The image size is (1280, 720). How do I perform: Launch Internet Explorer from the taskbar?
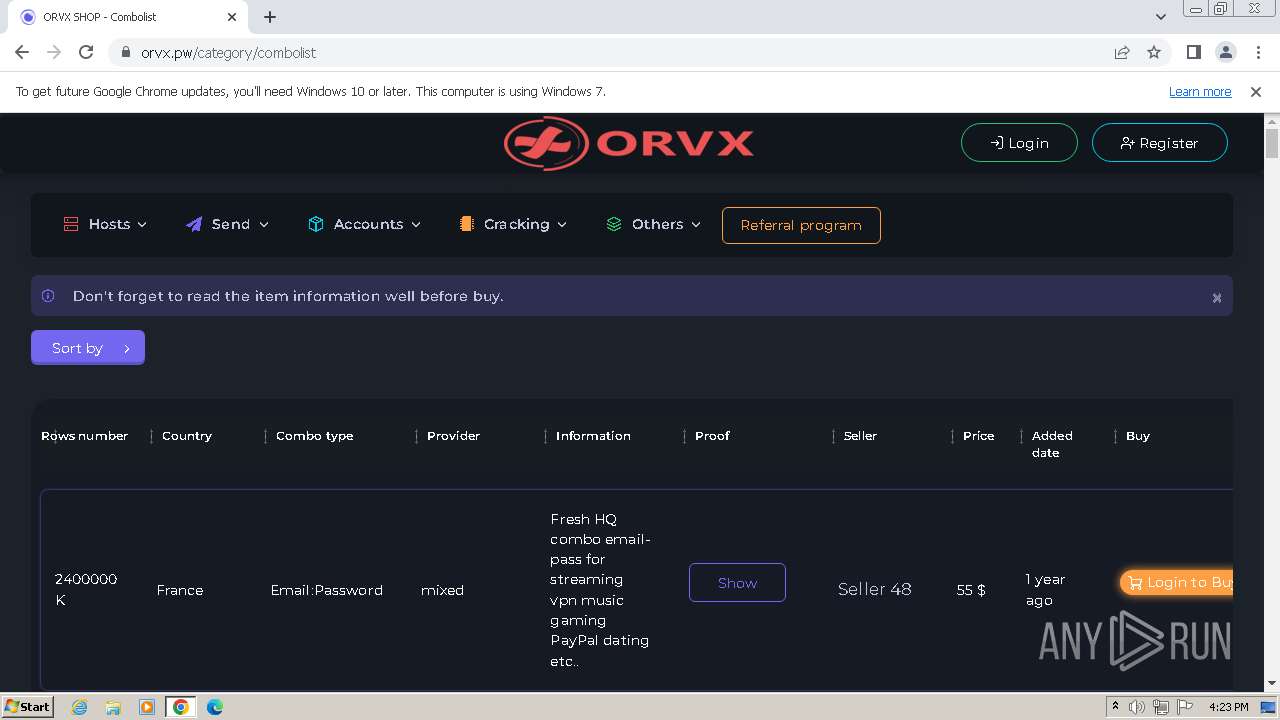click(79, 707)
